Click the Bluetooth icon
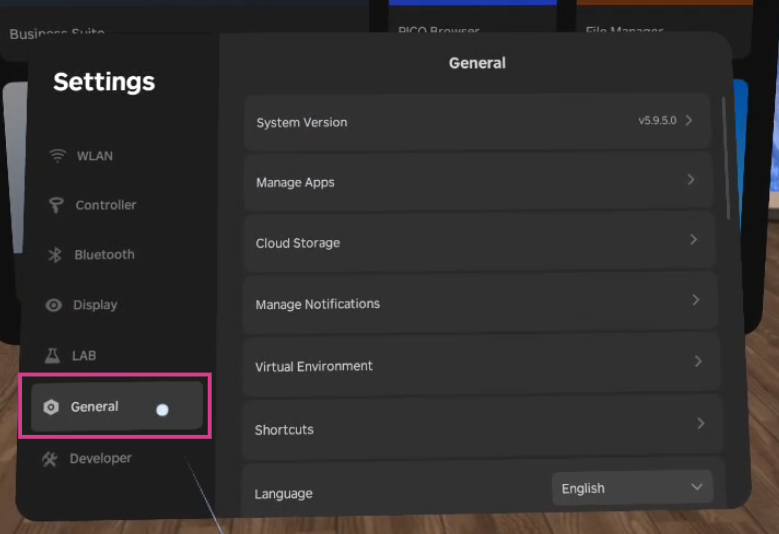The height and width of the screenshot is (534, 779). pos(55,255)
